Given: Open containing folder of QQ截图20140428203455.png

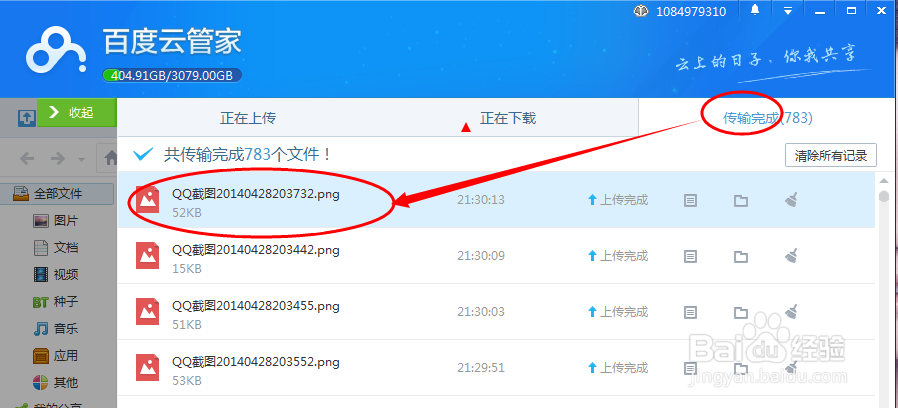Looking at the screenshot, I should (x=741, y=312).
